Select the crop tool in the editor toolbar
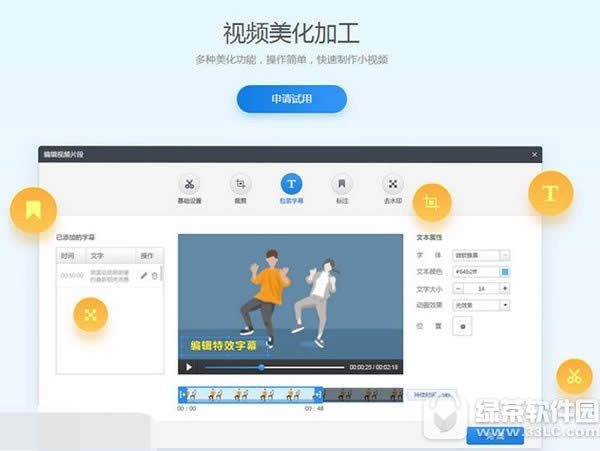 pyautogui.click(x=240, y=184)
